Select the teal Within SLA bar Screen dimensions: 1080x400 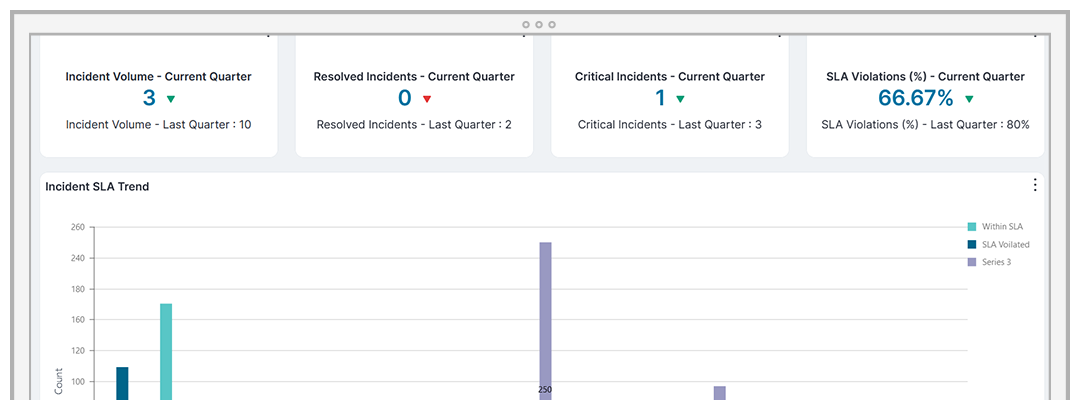[166, 352]
